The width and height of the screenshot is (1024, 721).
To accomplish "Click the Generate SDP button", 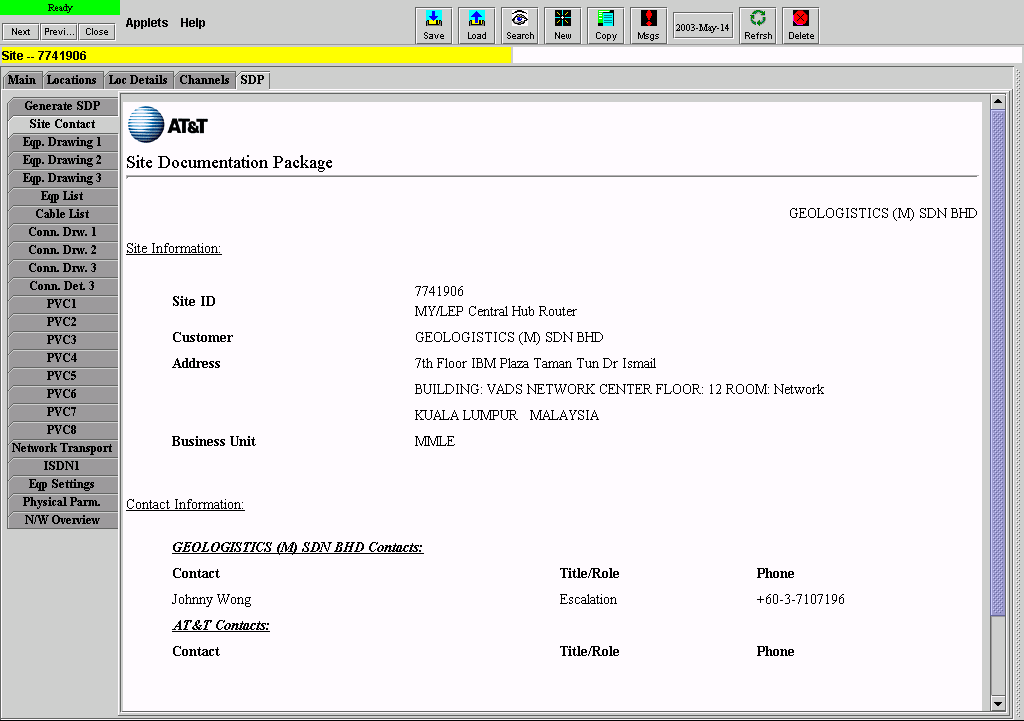I will point(63,106).
